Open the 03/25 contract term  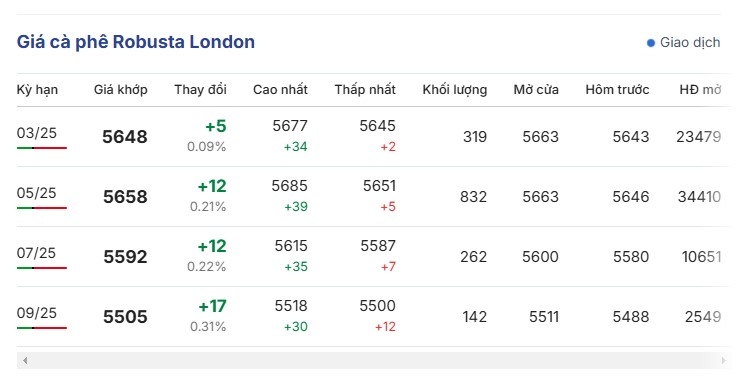pos(37,133)
